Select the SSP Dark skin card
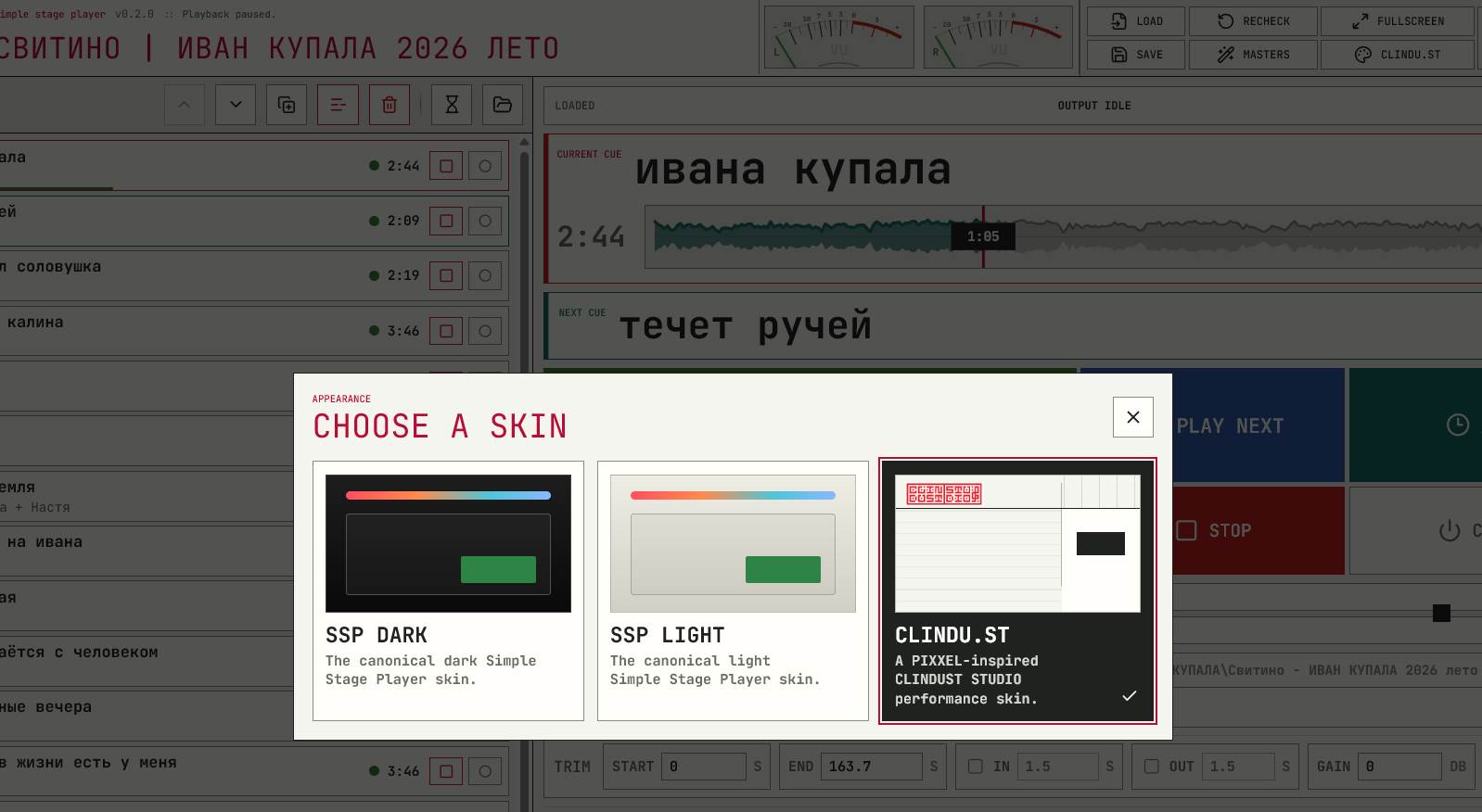The image size is (1482, 812). point(448,590)
